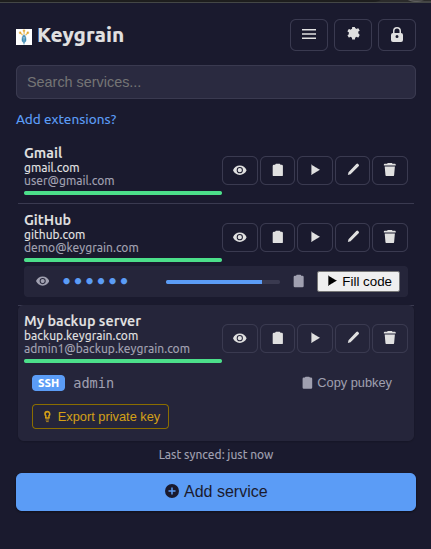Click the SSH badge

48,383
